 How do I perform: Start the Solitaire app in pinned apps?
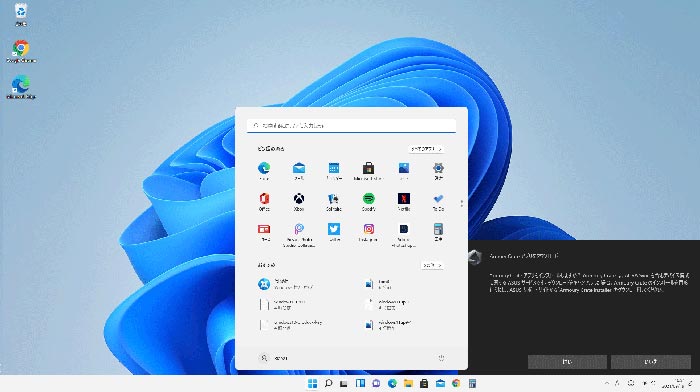click(333, 201)
